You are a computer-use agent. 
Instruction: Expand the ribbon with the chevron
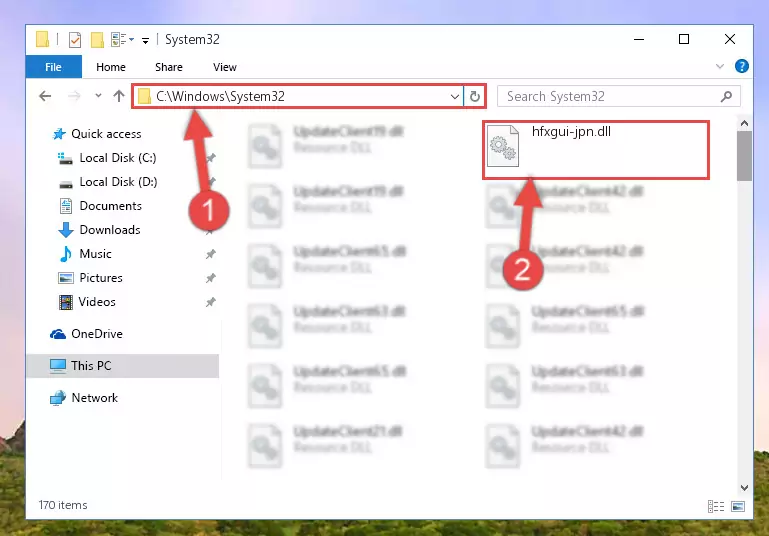(719, 66)
